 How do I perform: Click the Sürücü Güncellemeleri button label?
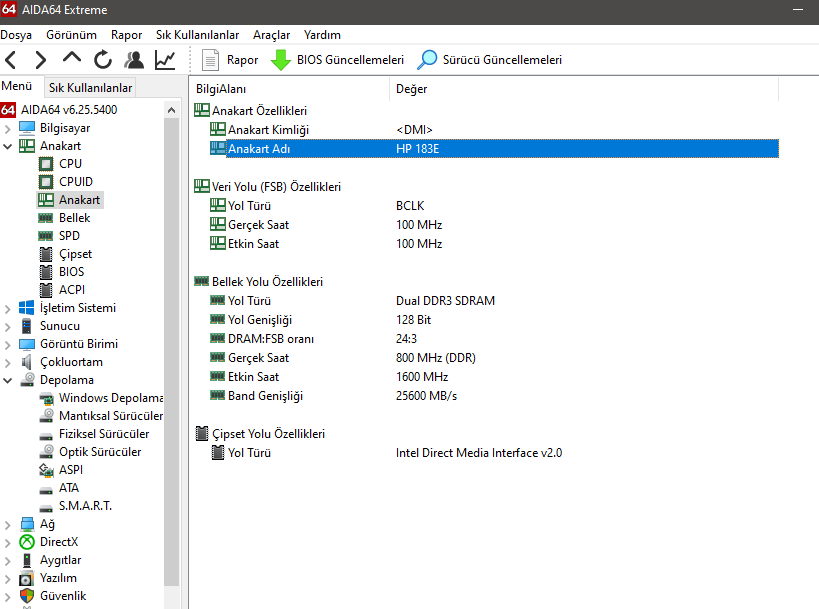click(x=502, y=60)
